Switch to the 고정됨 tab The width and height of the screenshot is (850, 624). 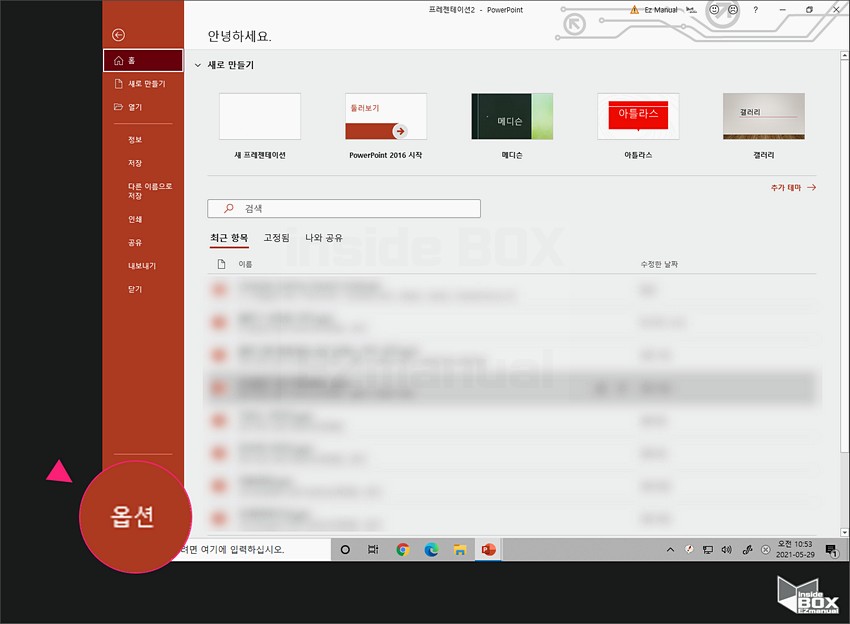[x=276, y=237]
